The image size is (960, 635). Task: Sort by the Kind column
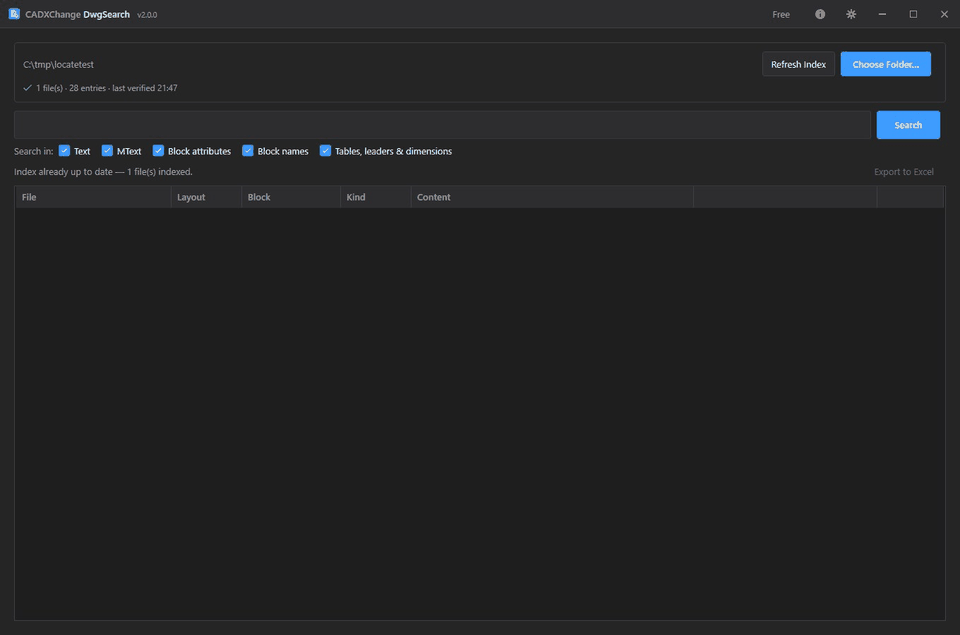click(x=375, y=197)
